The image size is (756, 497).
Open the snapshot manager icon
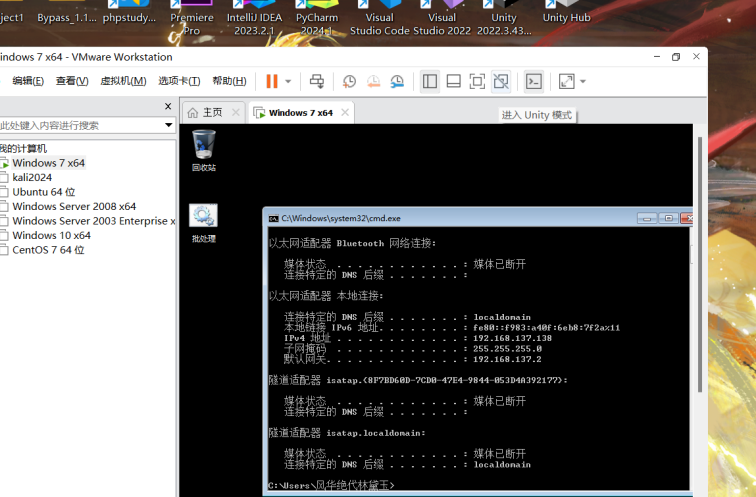397,81
